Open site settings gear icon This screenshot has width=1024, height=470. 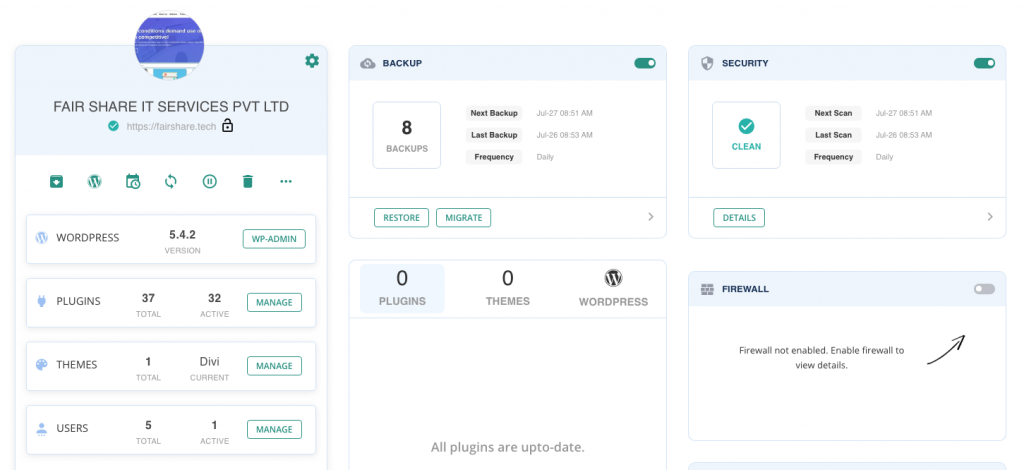coord(312,61)
